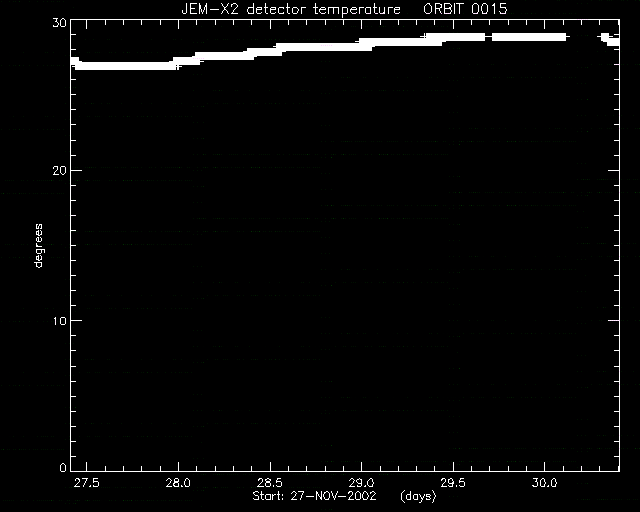
Task: Click the data gap between the last two curve segments
Action: [x=584, y=37]
